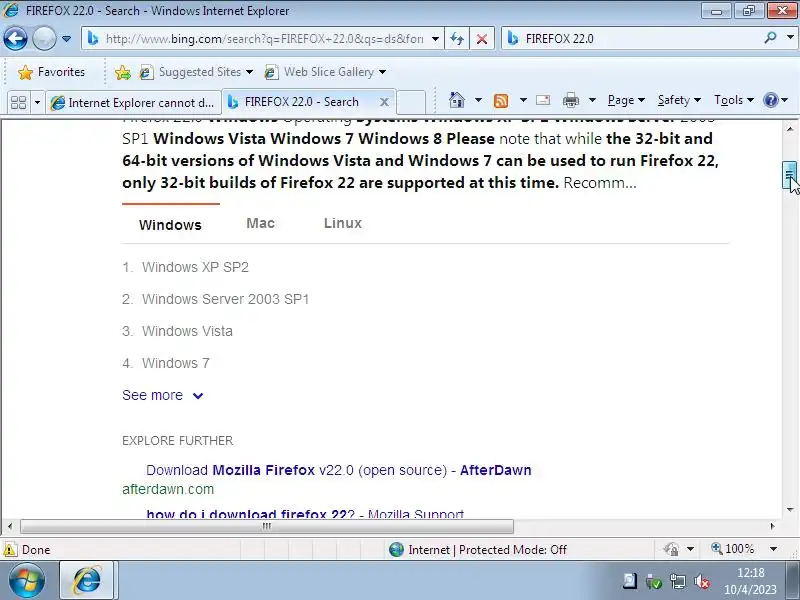Click the Action Center tray icon
The height and width of the screenshot is (600, 800).
pos(630,581)
